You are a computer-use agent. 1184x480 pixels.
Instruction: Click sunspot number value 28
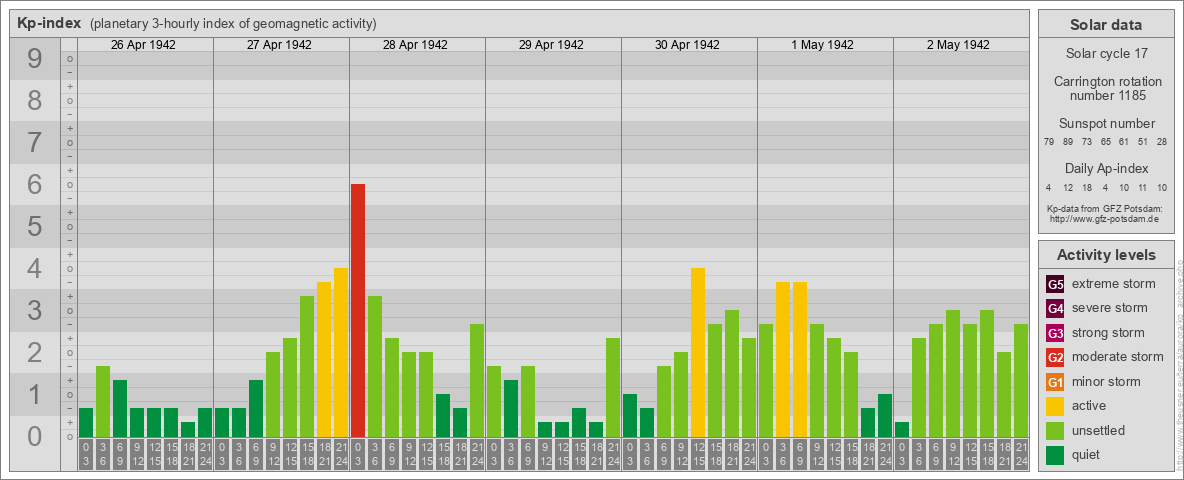[1162, 141]
